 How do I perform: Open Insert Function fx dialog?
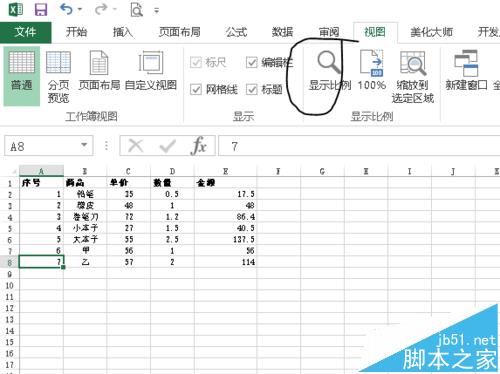point(199,146)
